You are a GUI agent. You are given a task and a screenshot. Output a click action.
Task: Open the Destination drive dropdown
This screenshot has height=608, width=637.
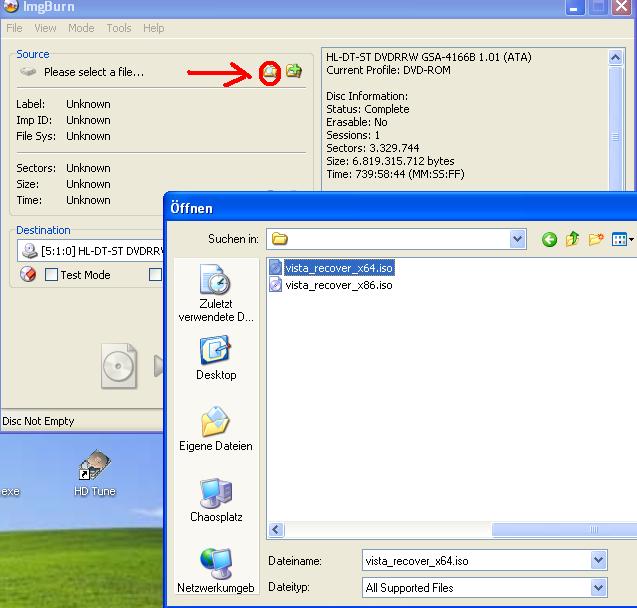[91, 251]
